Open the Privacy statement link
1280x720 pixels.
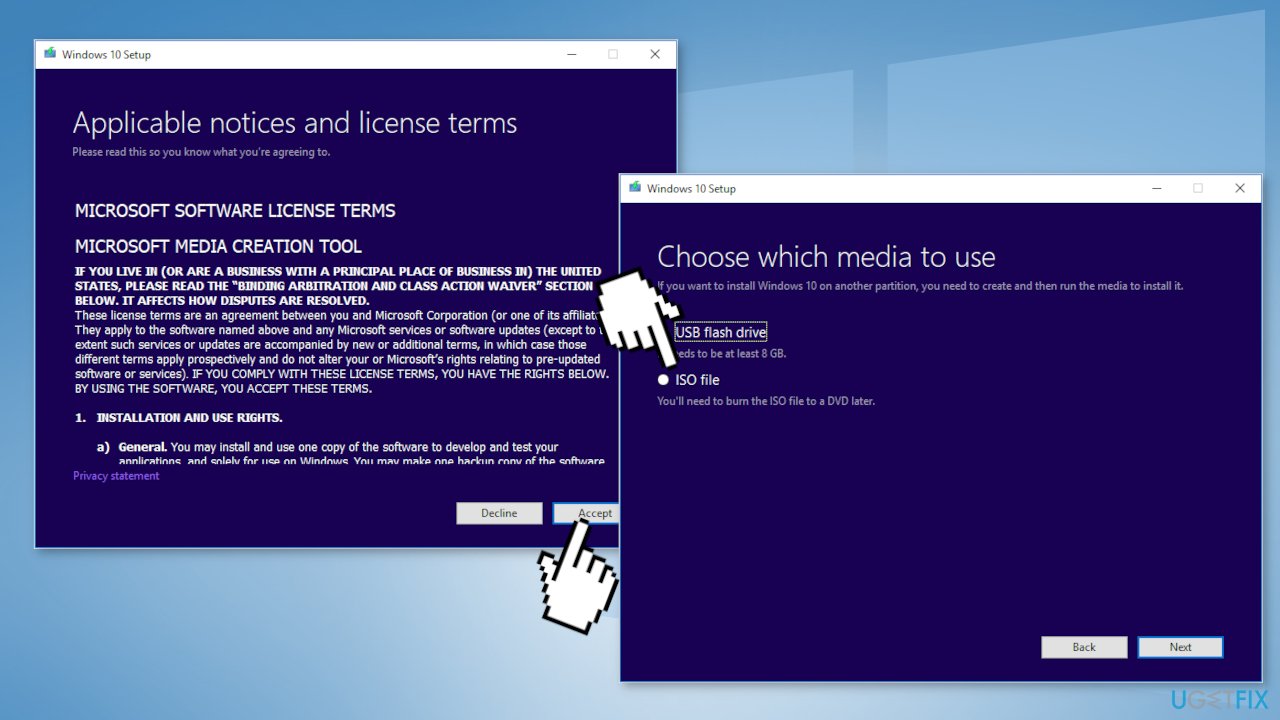coord(116,476)
